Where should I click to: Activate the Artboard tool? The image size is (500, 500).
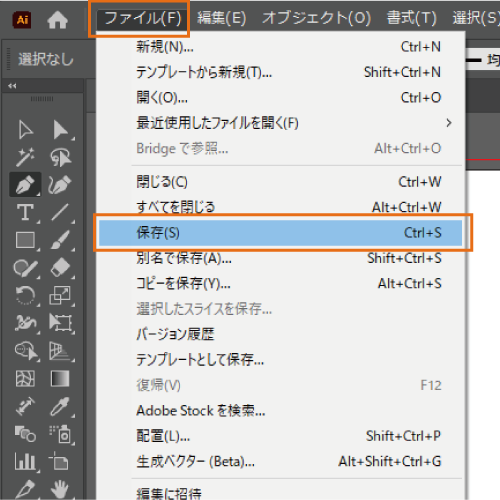coord(59,462)
